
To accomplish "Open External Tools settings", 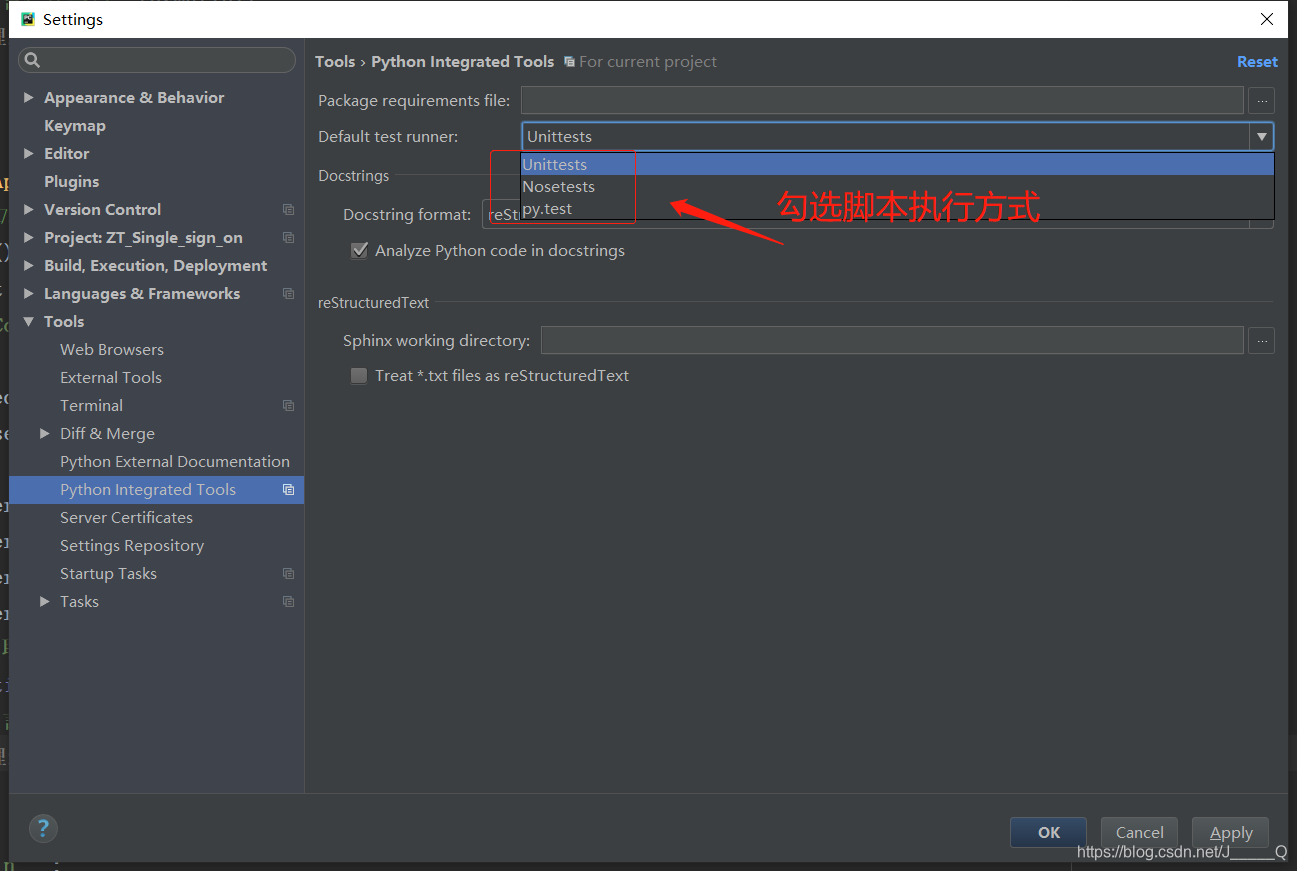I will tap(111, 378).
